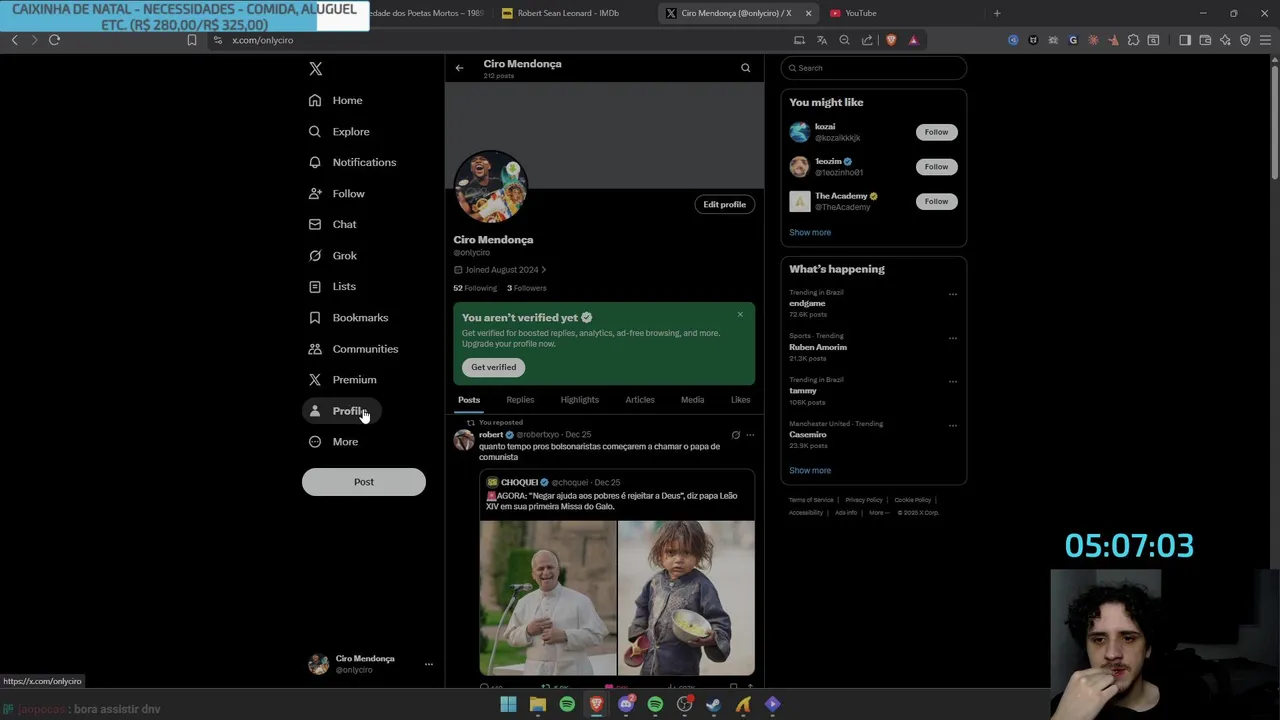The image size is (1280, 720).
Task: Click the bookmark icon in the address bar
Action: [192, 40]
